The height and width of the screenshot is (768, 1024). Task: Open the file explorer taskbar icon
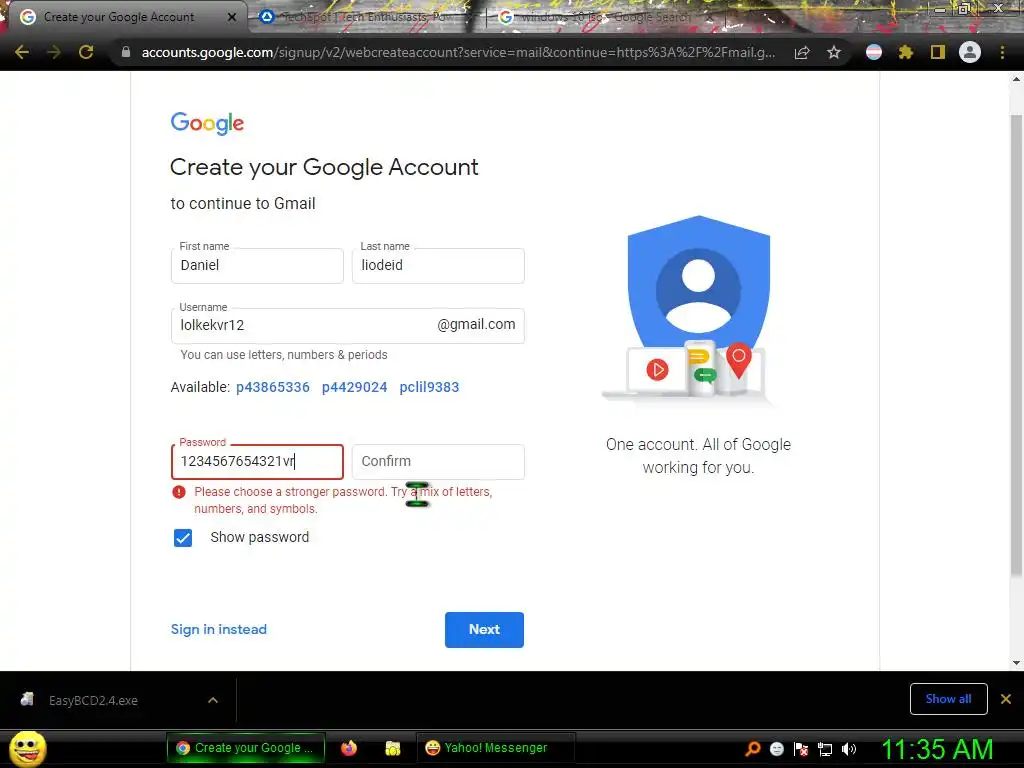(x=392, y=748)
